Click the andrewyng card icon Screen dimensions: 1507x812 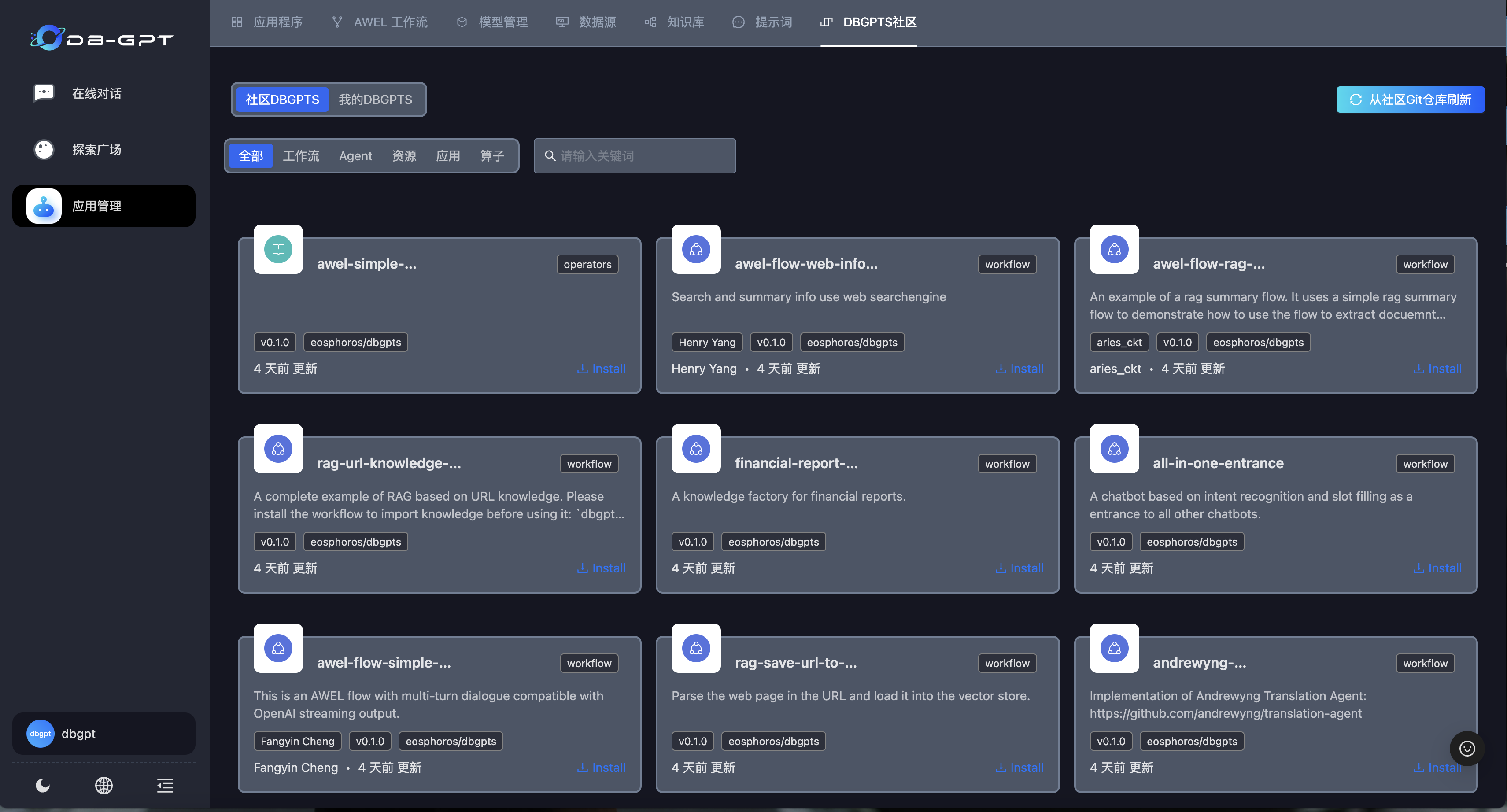point(1115,648)
